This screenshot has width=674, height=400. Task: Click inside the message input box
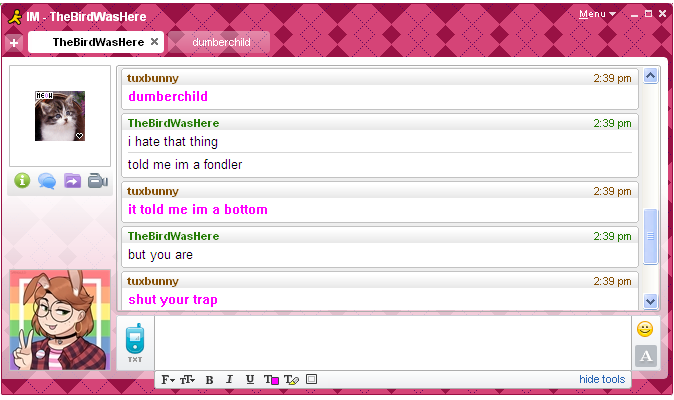[390, 342]
